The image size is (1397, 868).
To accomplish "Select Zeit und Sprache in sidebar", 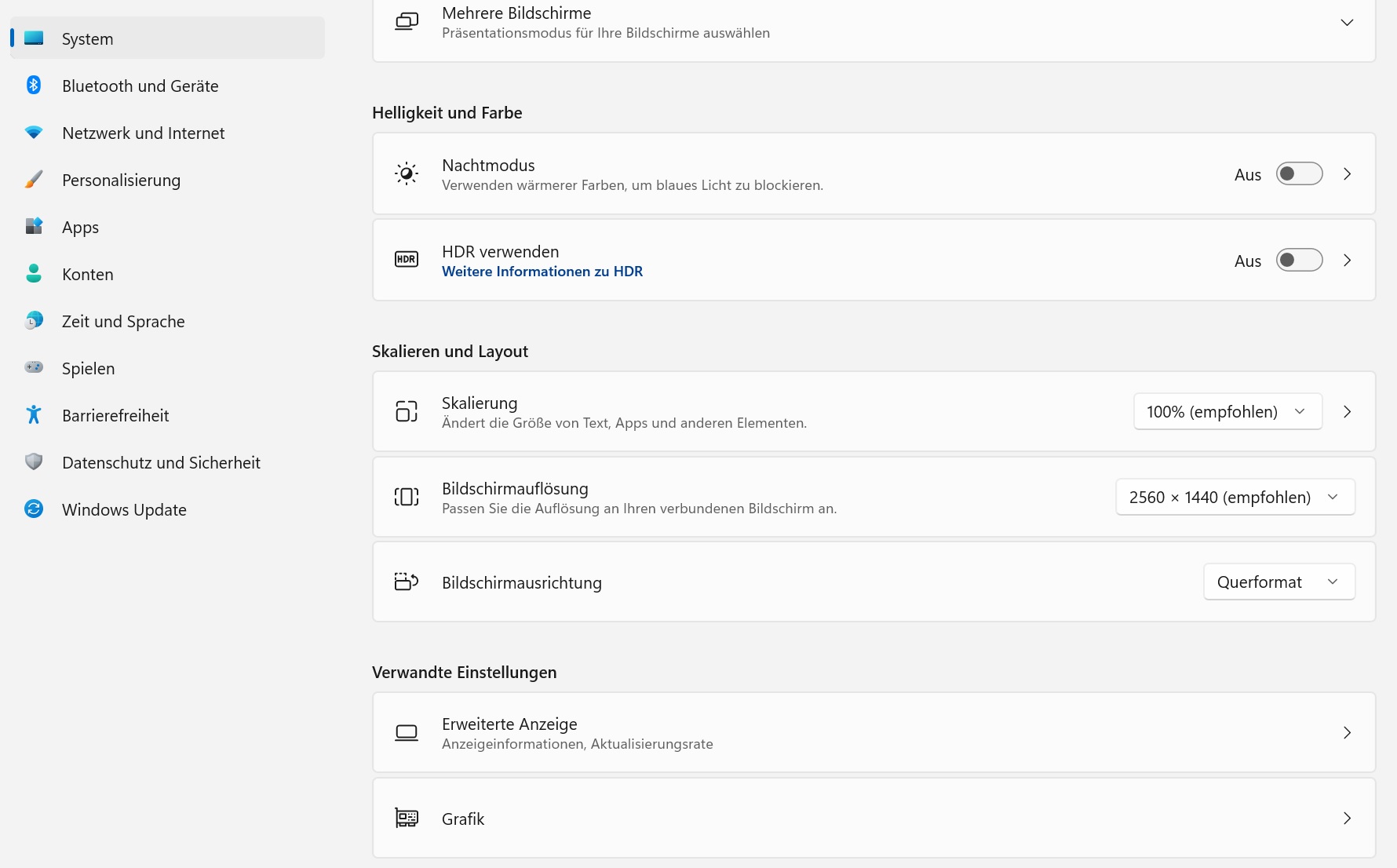I will click(x=123, y=322).
